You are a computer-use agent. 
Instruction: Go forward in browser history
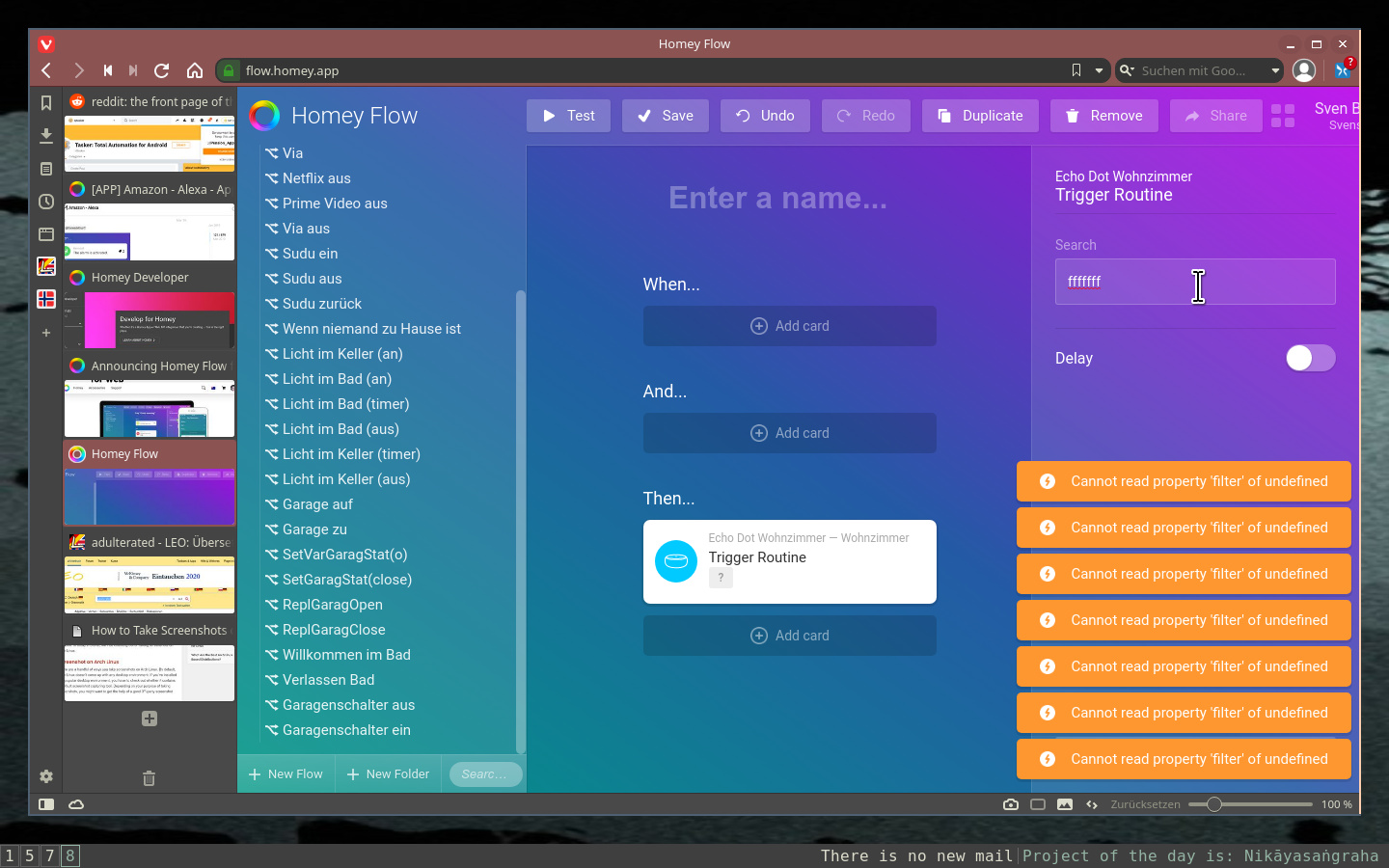[79, 70]
